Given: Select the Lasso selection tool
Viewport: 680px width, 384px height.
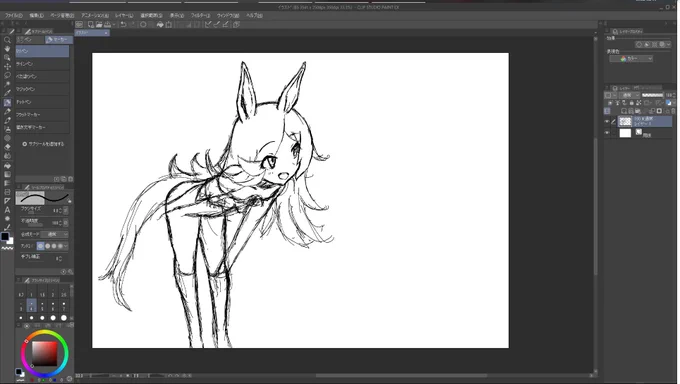Looking at the screenshot, I should pyautogui.click(x=7, y=75).
